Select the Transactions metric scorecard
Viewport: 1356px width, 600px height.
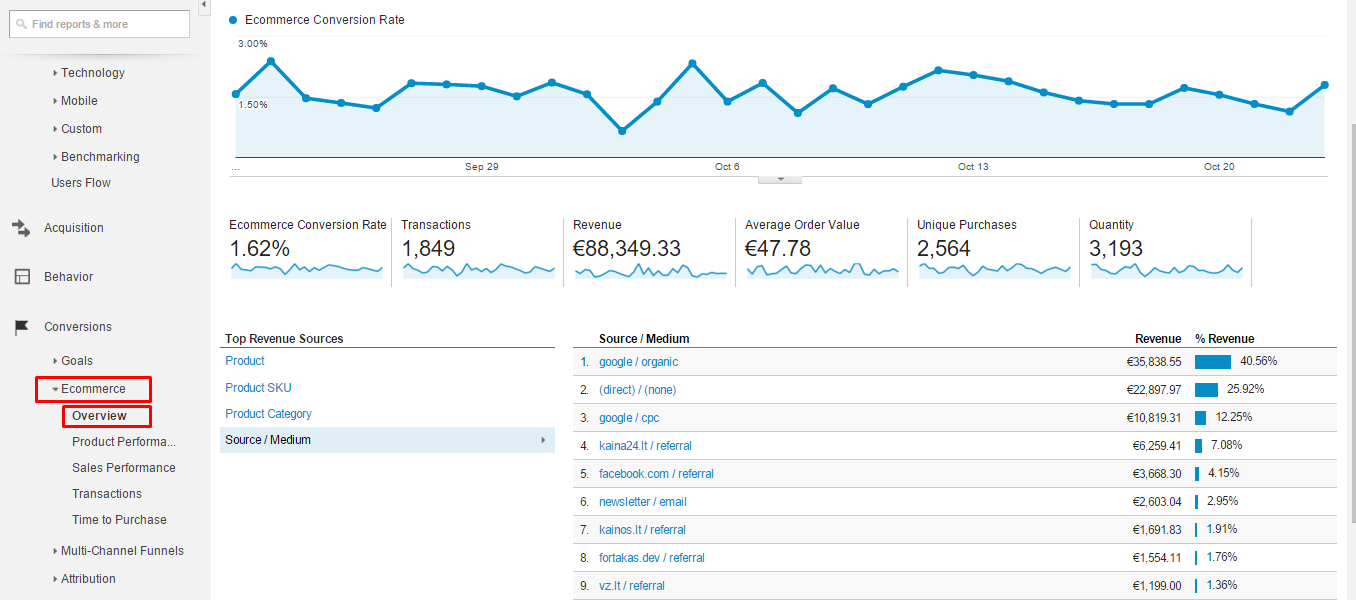[478, 252]
